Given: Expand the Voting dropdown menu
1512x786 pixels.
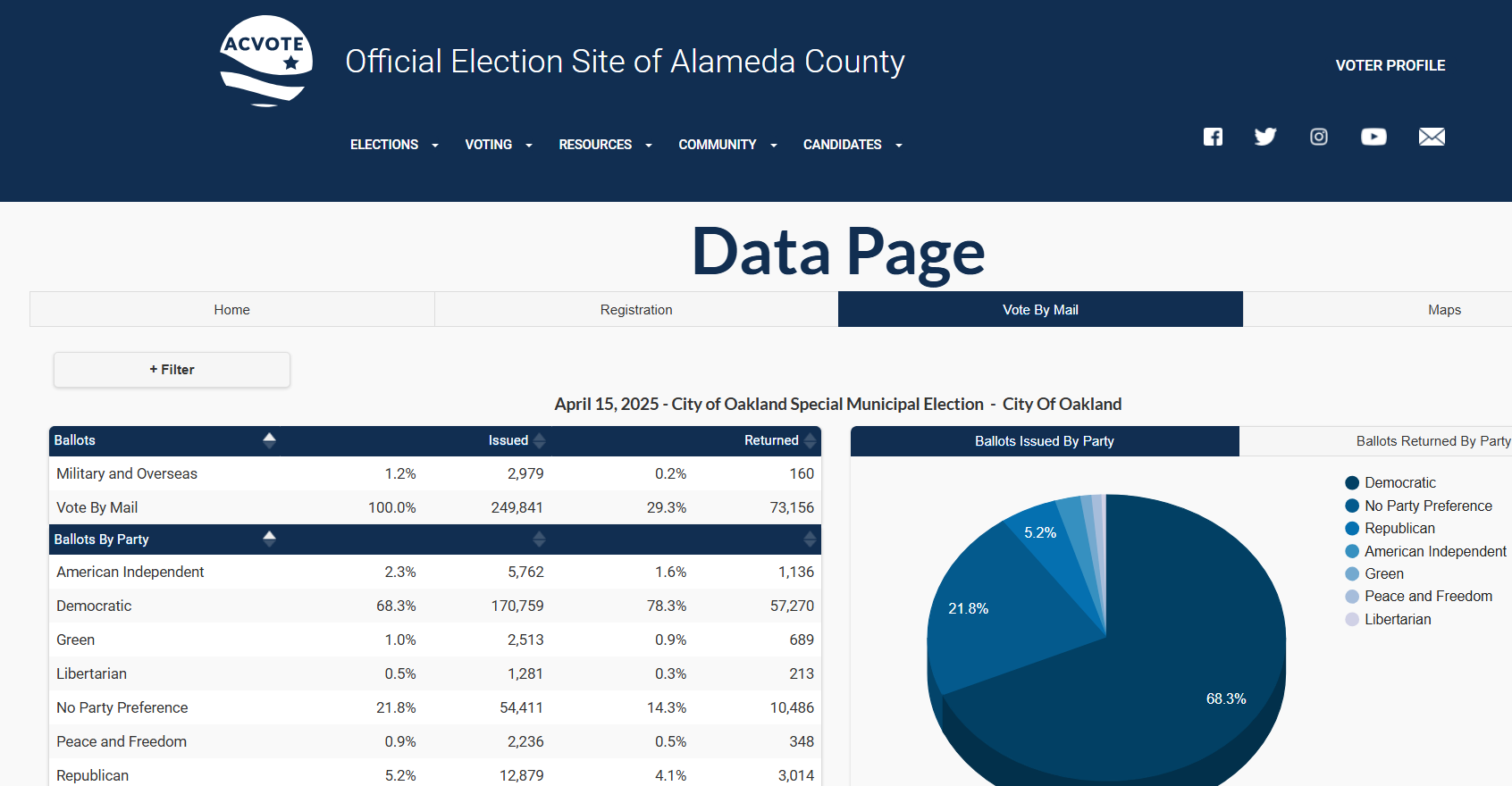Looking at the screenshot, I should [x=499, y=145].
